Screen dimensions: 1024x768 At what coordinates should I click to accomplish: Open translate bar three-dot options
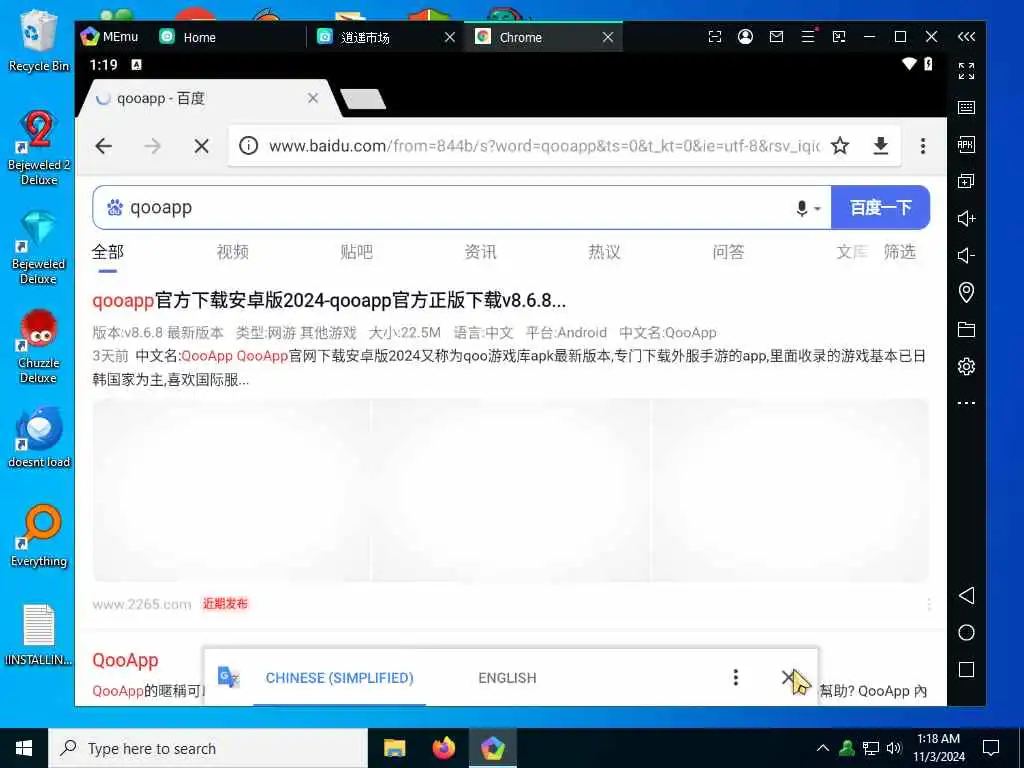tap(736, 677)
